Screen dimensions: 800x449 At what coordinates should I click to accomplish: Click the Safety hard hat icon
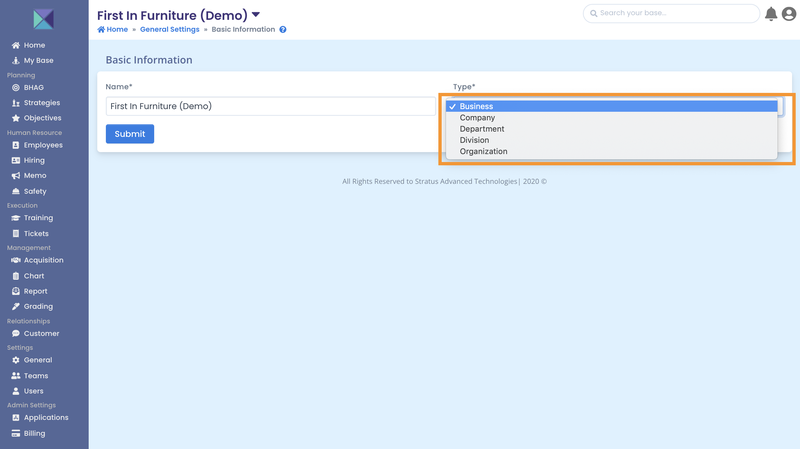[16, 192]
